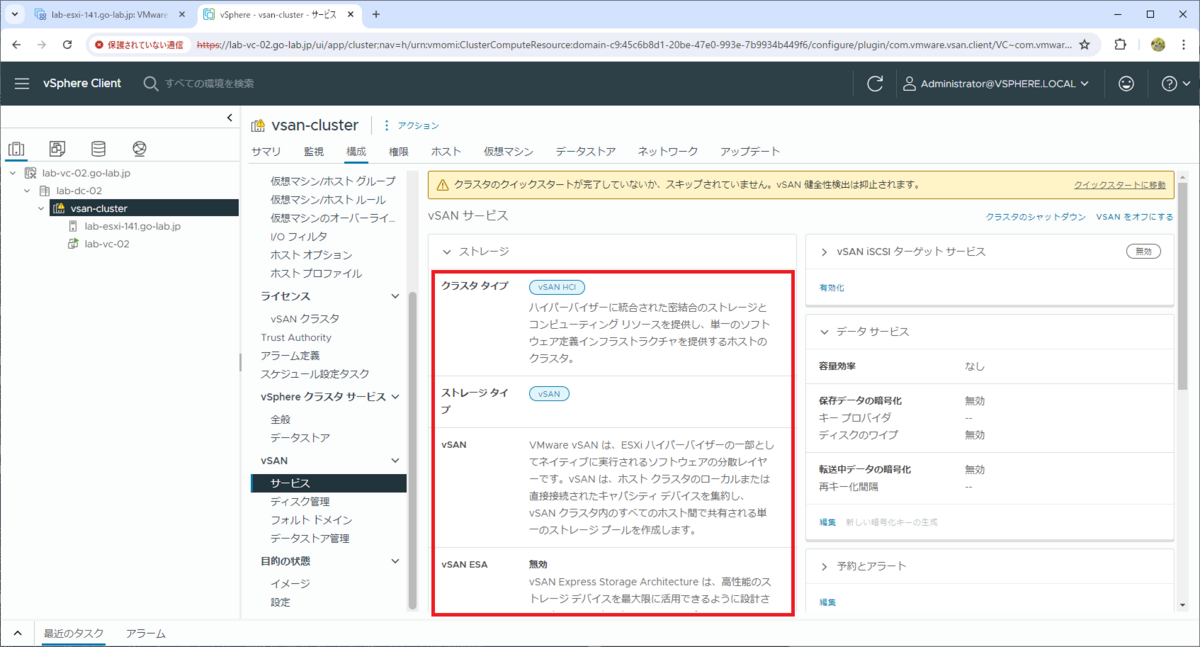1200x647 pixels.
Task: Collapse vsan-cluster tree node
Action: point(41,208)
